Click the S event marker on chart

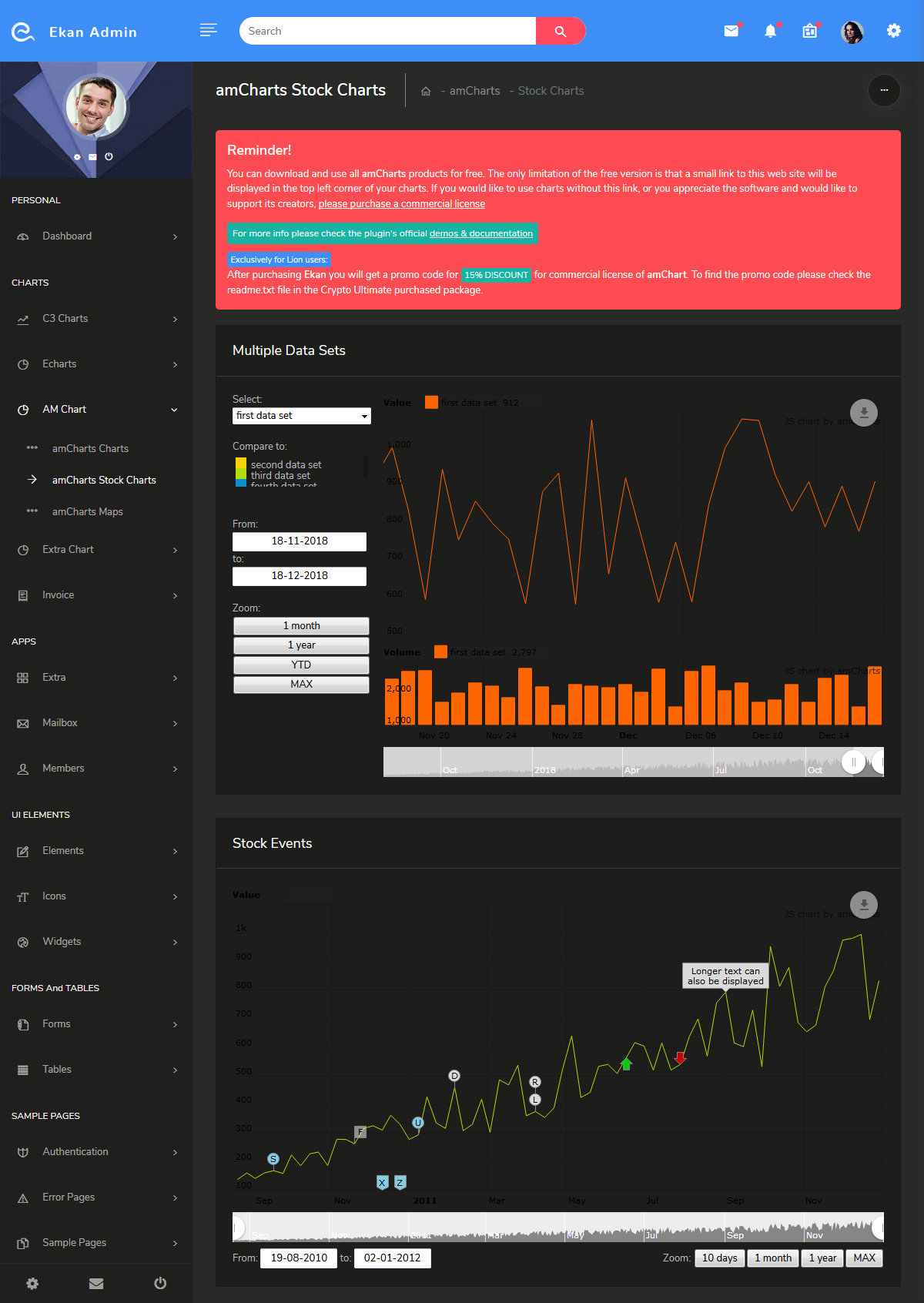point(273,1159)
